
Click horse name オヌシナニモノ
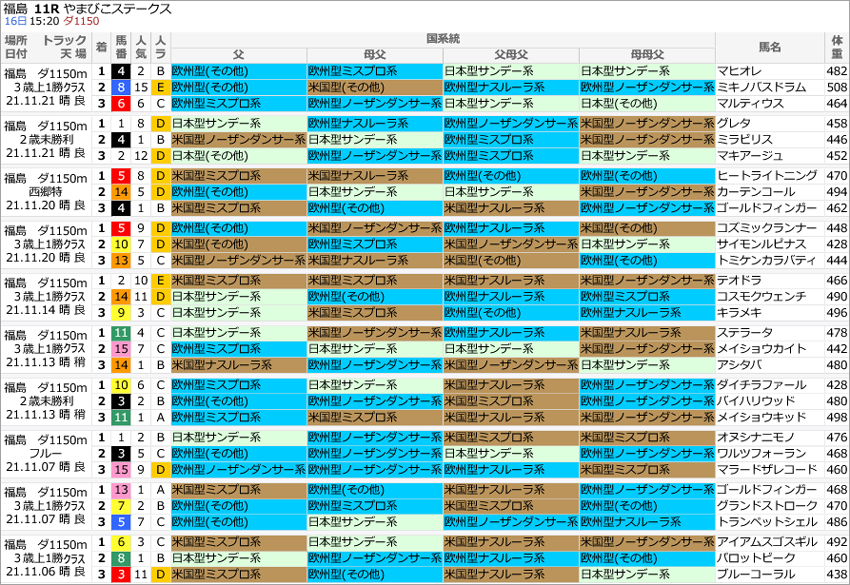(x=756, y=438)
